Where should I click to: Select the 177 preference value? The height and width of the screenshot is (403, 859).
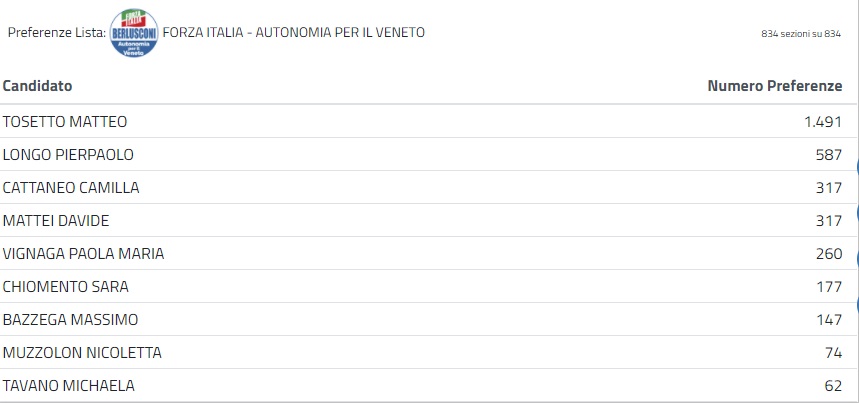point(829,287)
